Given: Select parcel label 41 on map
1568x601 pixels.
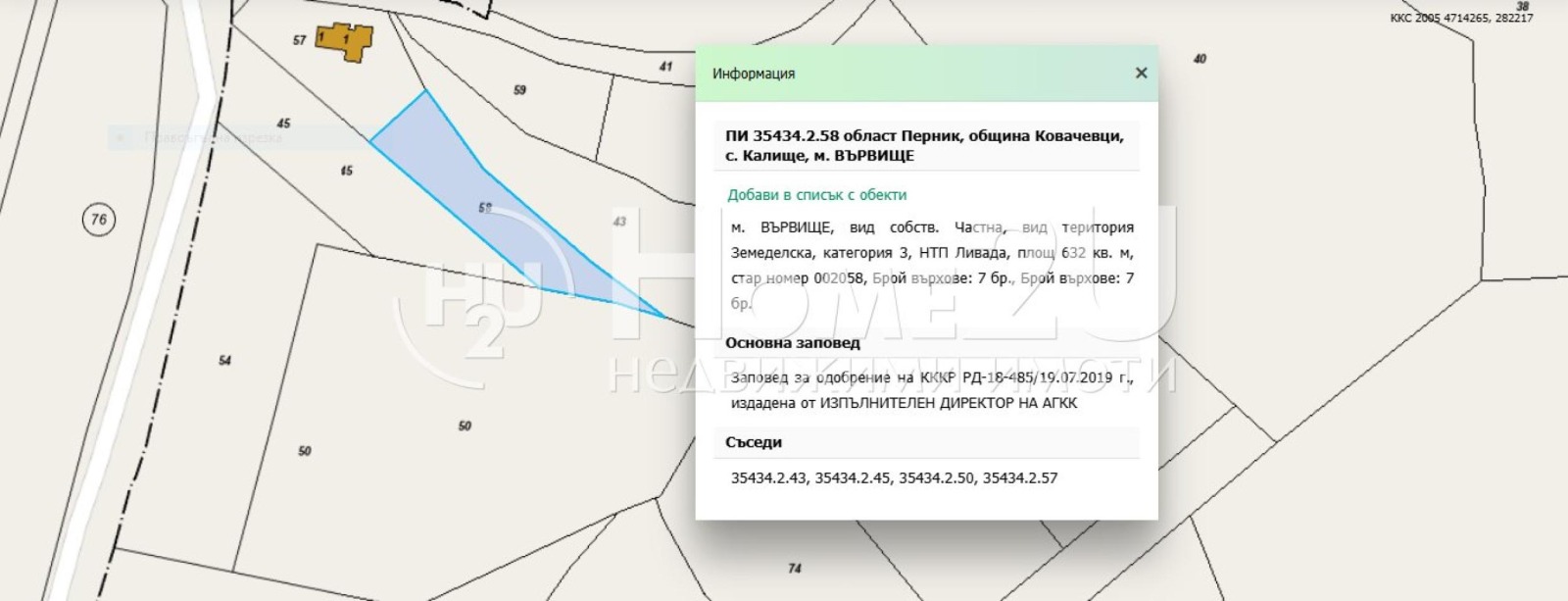Looking at the screenshot, I should pos(666,67).
